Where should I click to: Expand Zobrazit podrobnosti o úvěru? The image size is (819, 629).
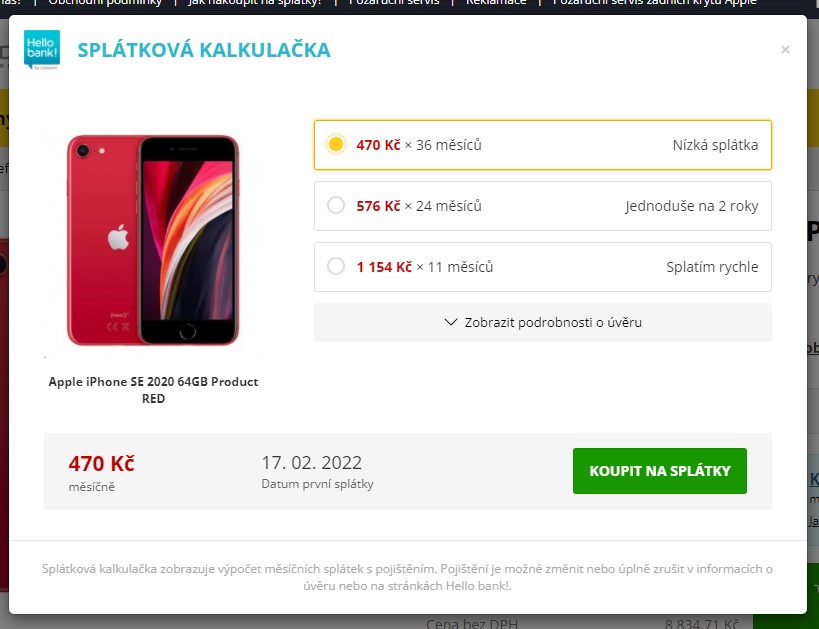click(x=543, y=322)
